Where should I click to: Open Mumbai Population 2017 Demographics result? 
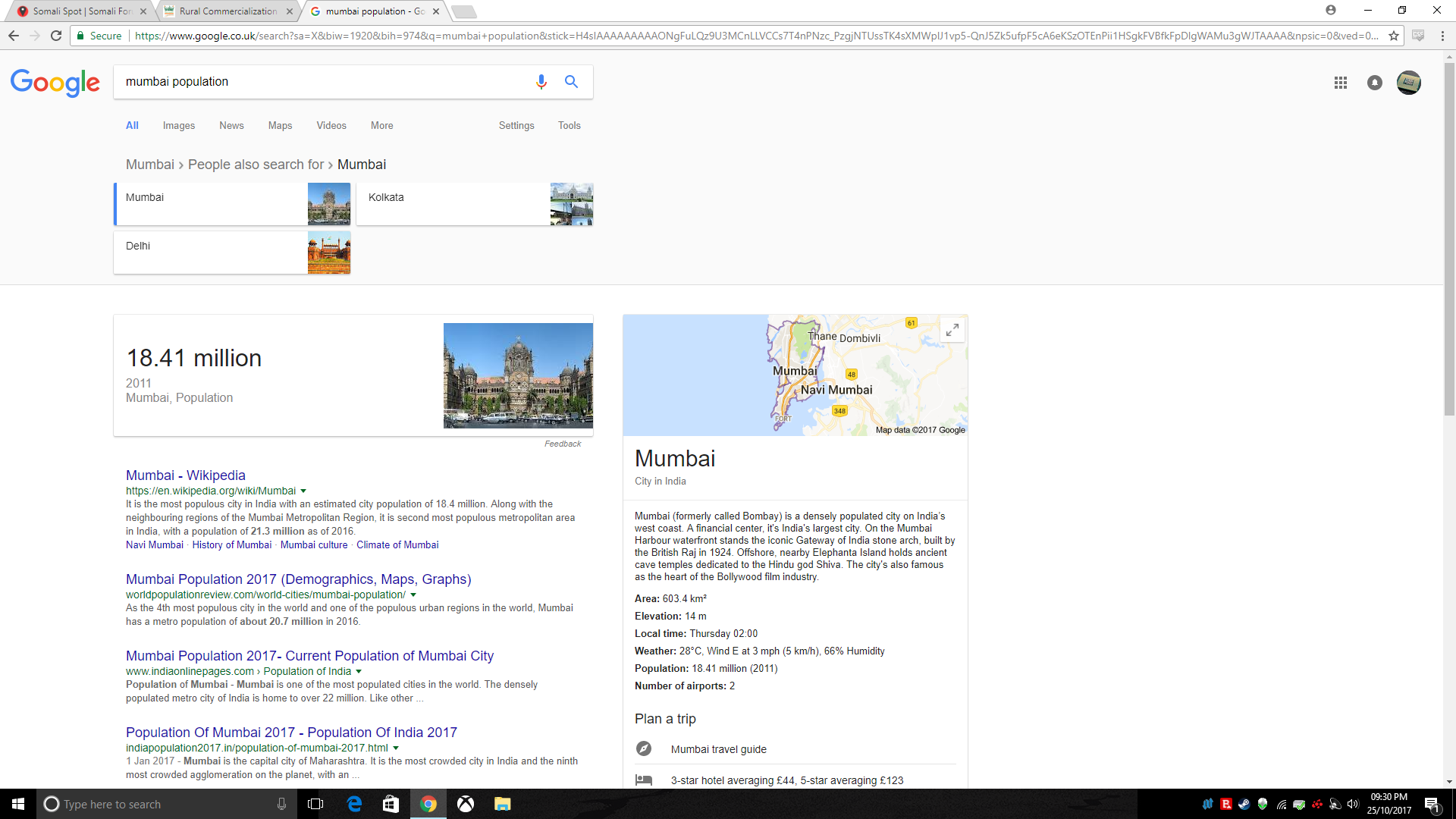click(299, 579)
